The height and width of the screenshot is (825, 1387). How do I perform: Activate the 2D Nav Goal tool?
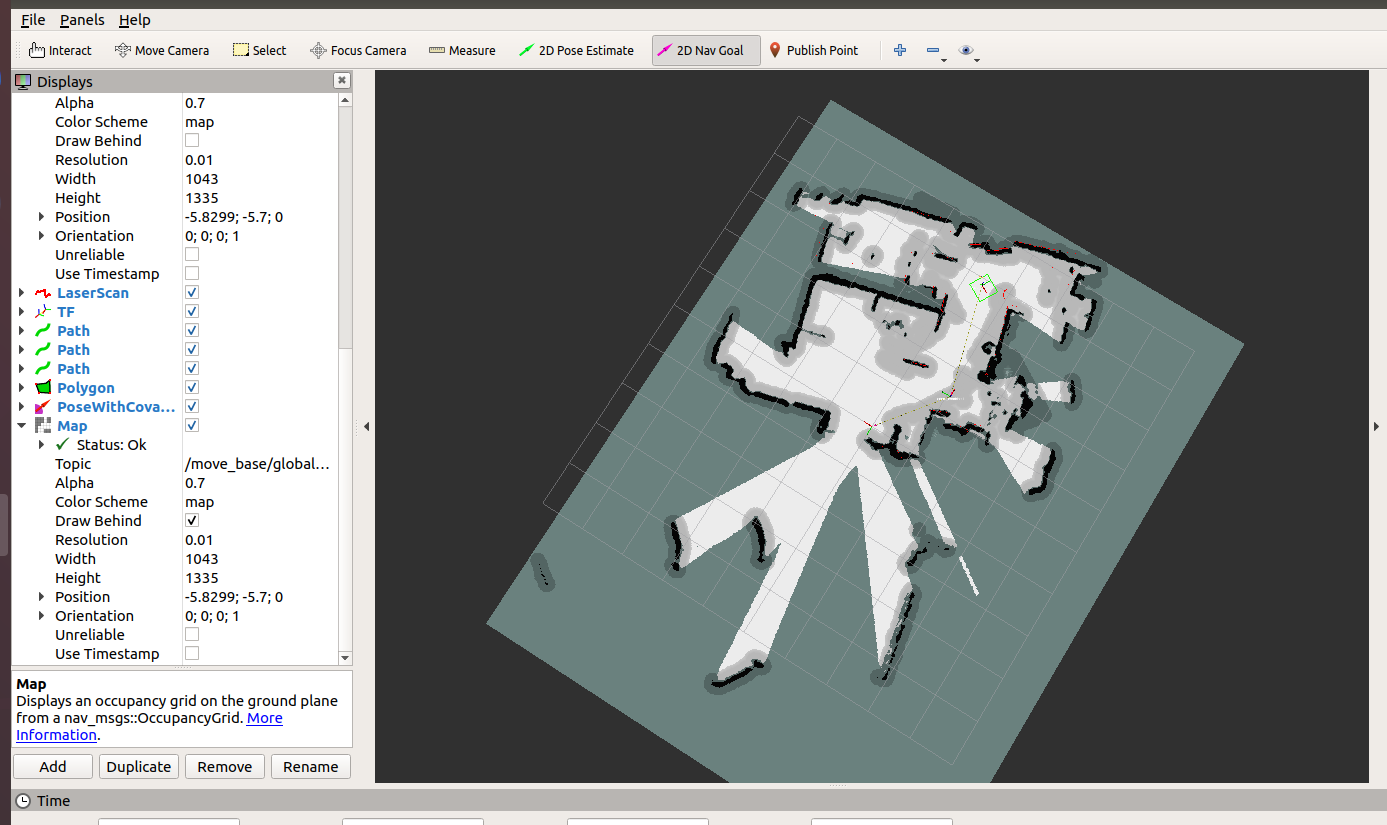(705, 50)
